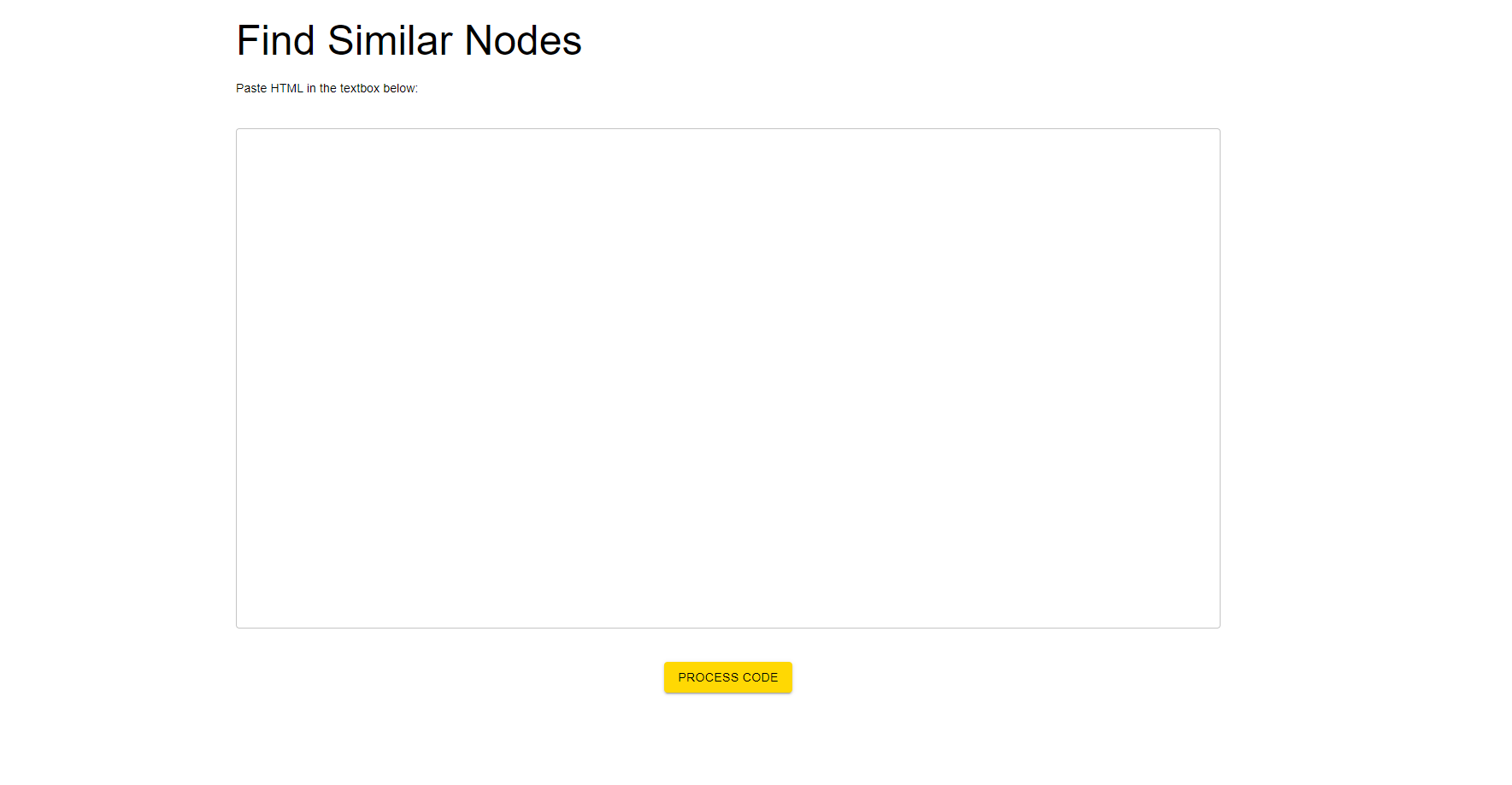Image resolution: width=1512 pixels, height=785 pixels.
Task: Click the center of the HTML input box
Action: point(727,376)
